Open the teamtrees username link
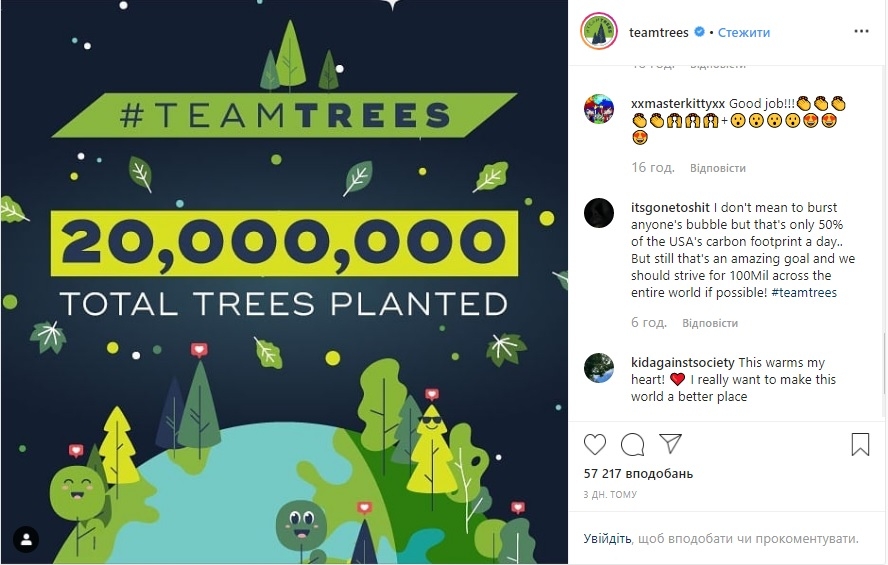 coord(659,33)
